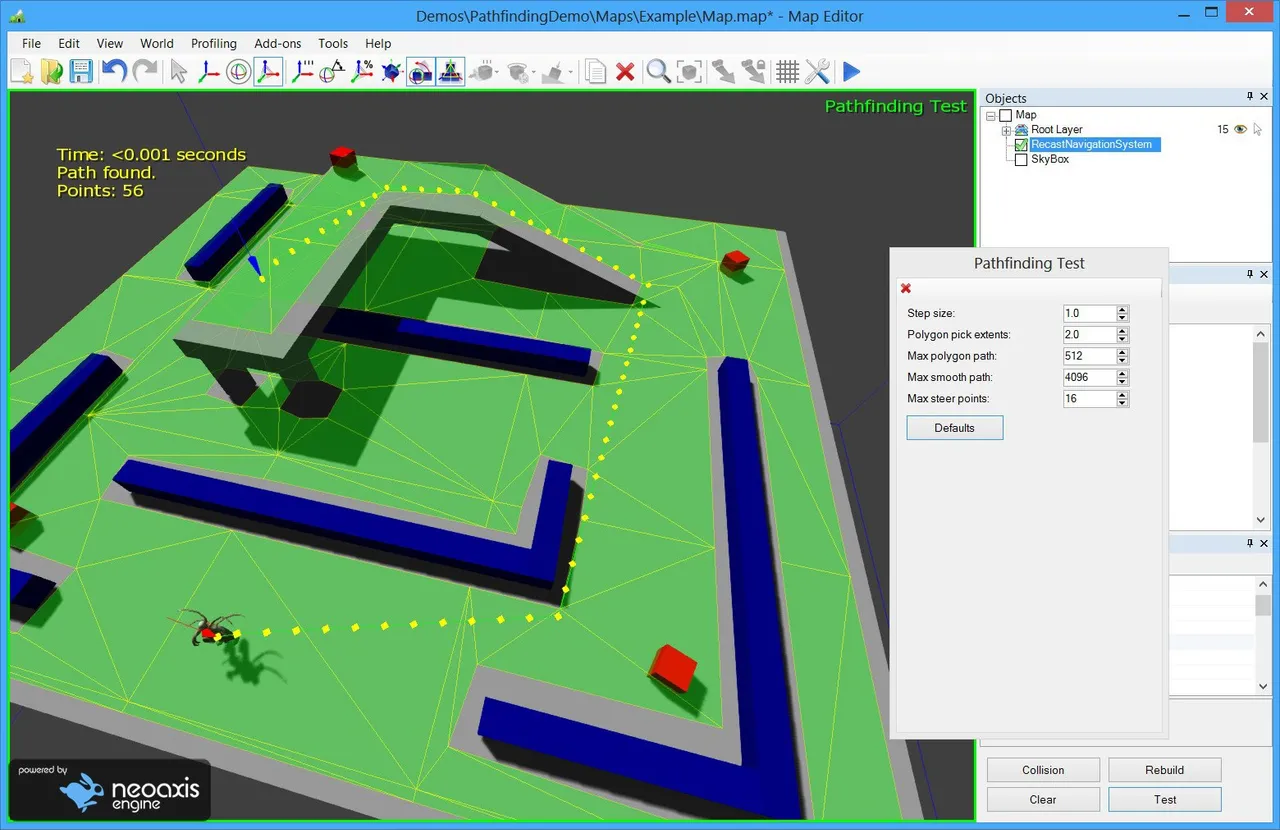Click the Undo icon in the toolbar
This screenshot has height=830, width=1280.
113,71
